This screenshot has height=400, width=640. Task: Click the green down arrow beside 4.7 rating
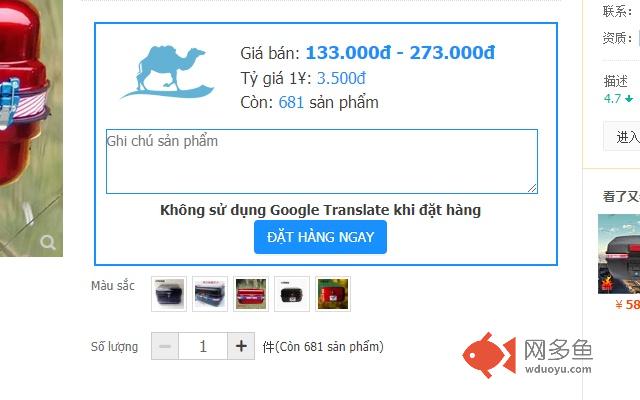coord(629,98)
